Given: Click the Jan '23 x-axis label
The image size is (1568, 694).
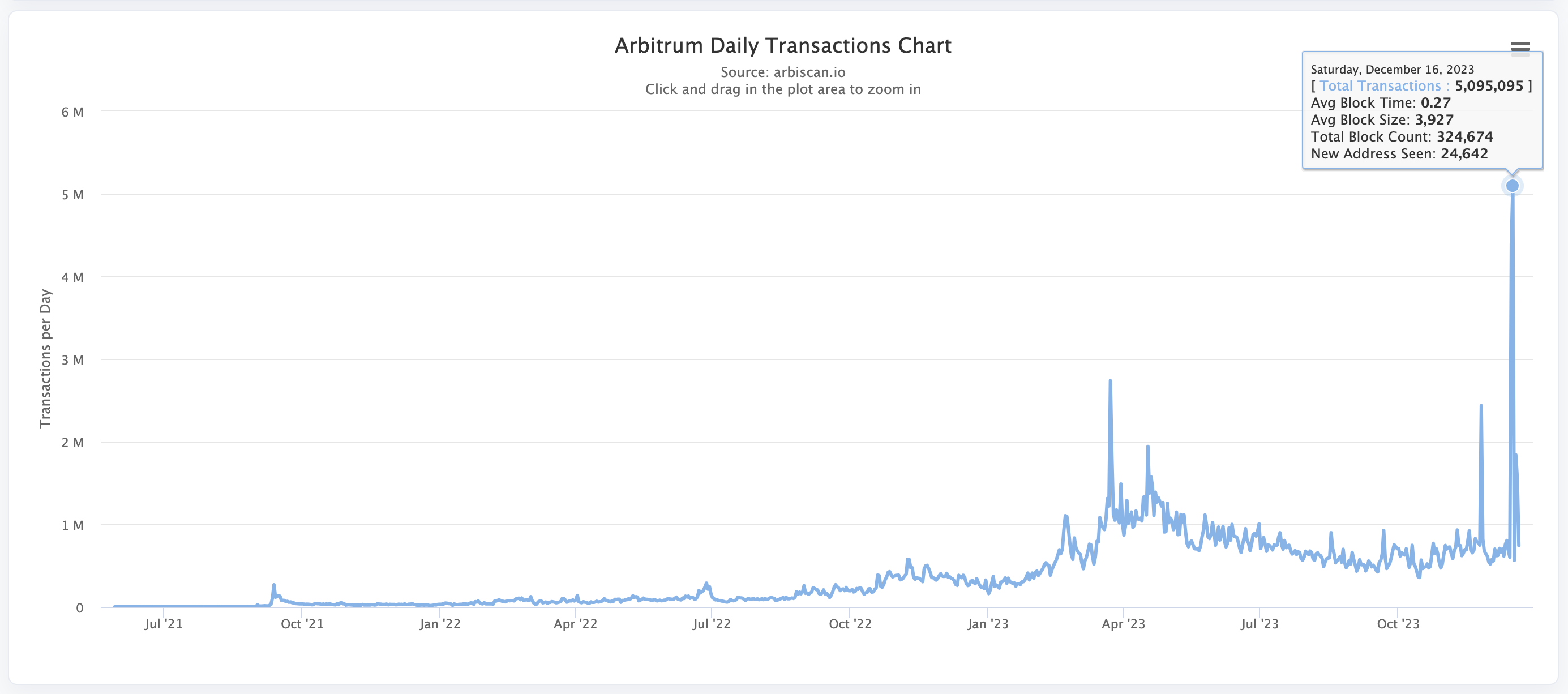Looking at the screenshot, I should click(987, 624).
